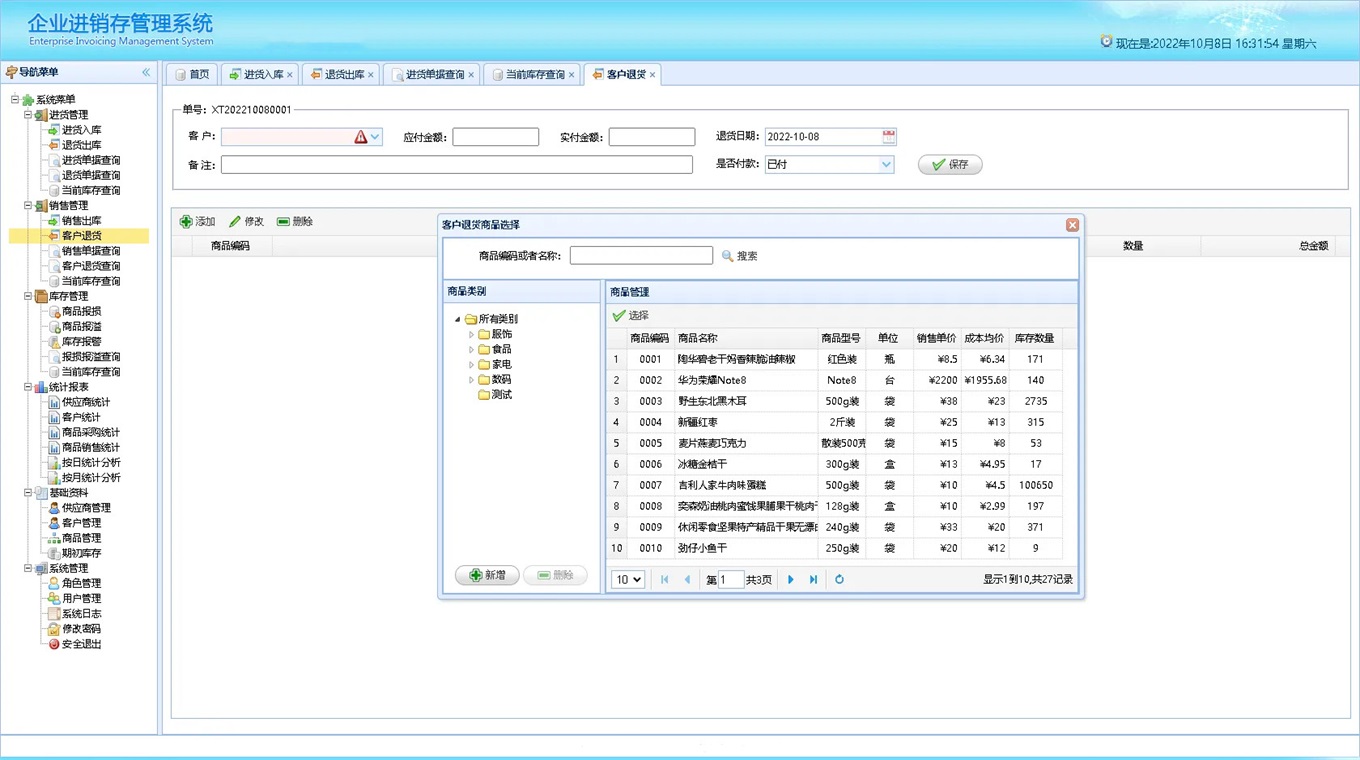Open 按月统计分析 in the sidebar

coord(91,478)
